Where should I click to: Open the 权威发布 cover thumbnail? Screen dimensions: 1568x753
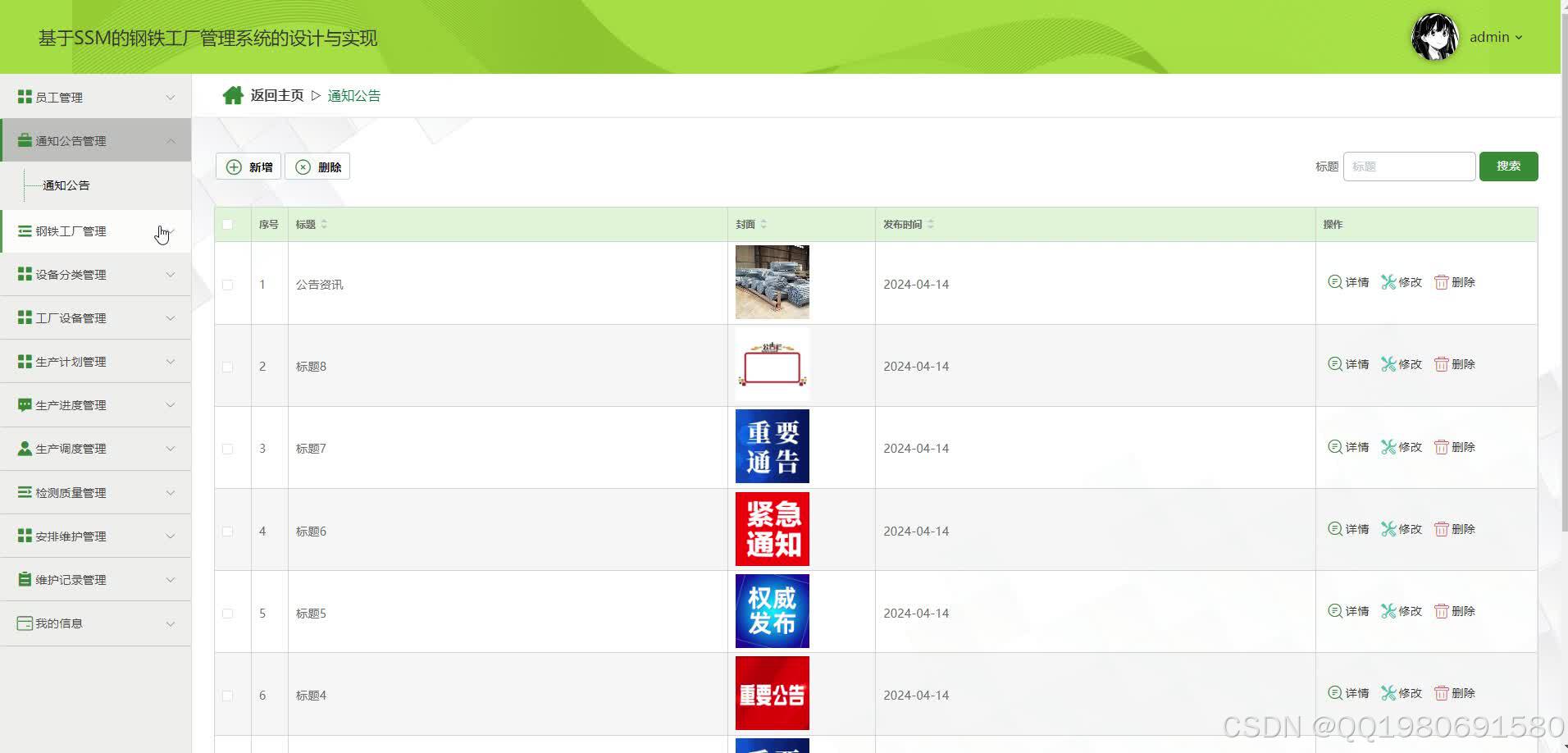(773, 611)
